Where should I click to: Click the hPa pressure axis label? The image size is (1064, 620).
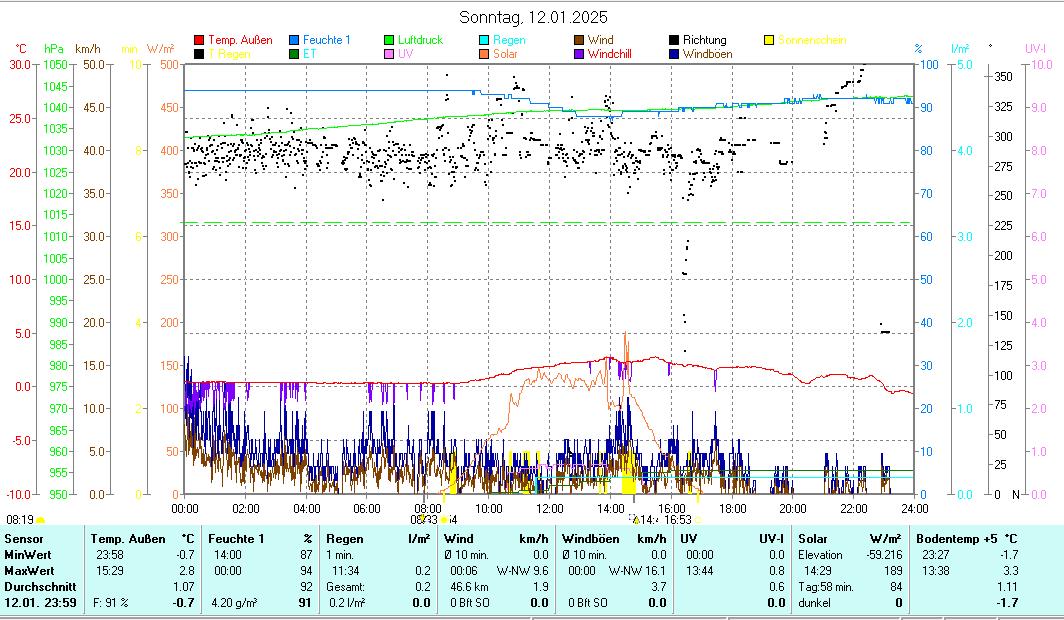53,48
